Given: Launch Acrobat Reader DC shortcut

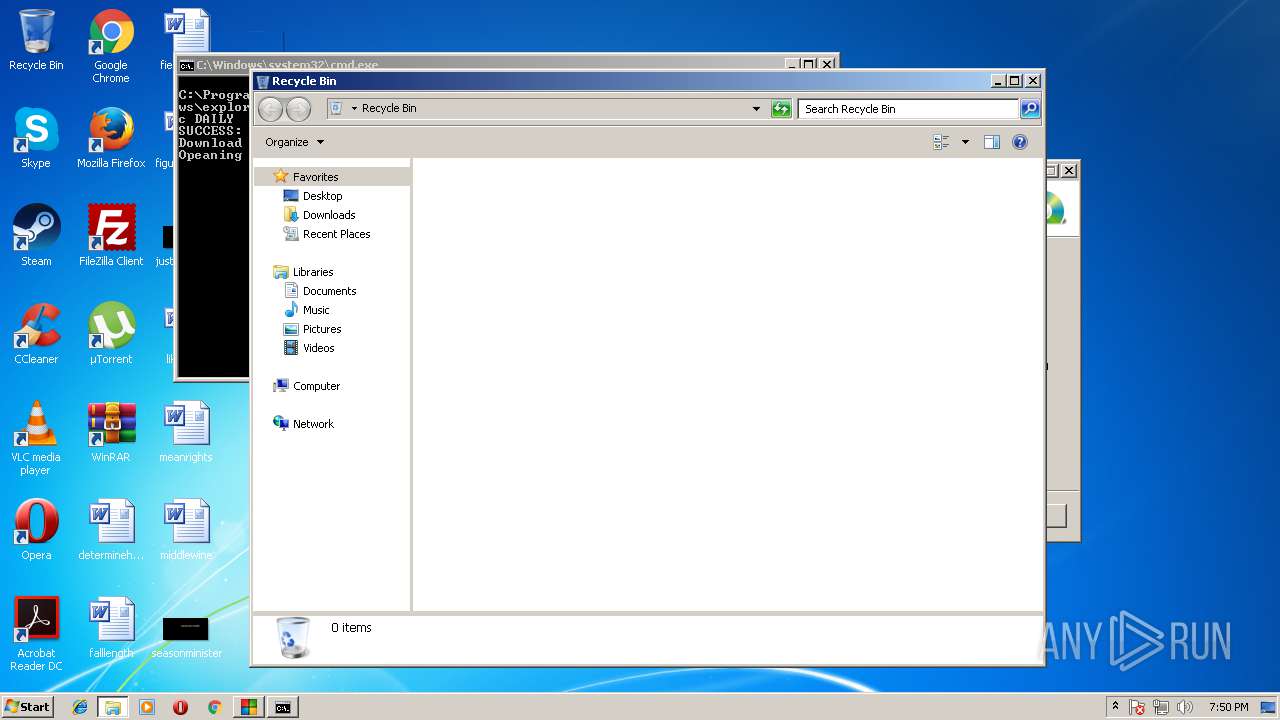Looking at the screenshot, I should coord(36,634).
